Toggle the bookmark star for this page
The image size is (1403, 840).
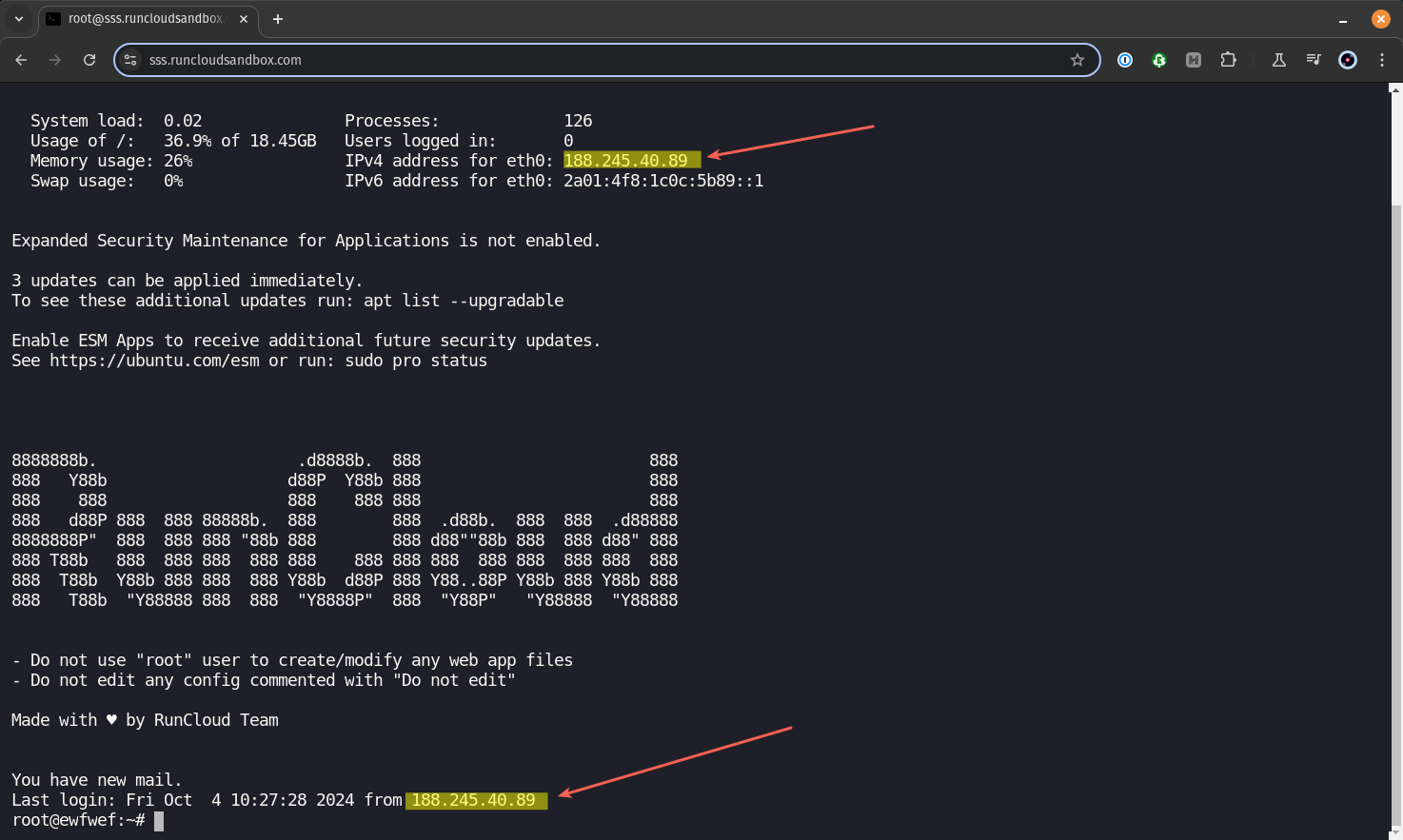(1077, 59)
